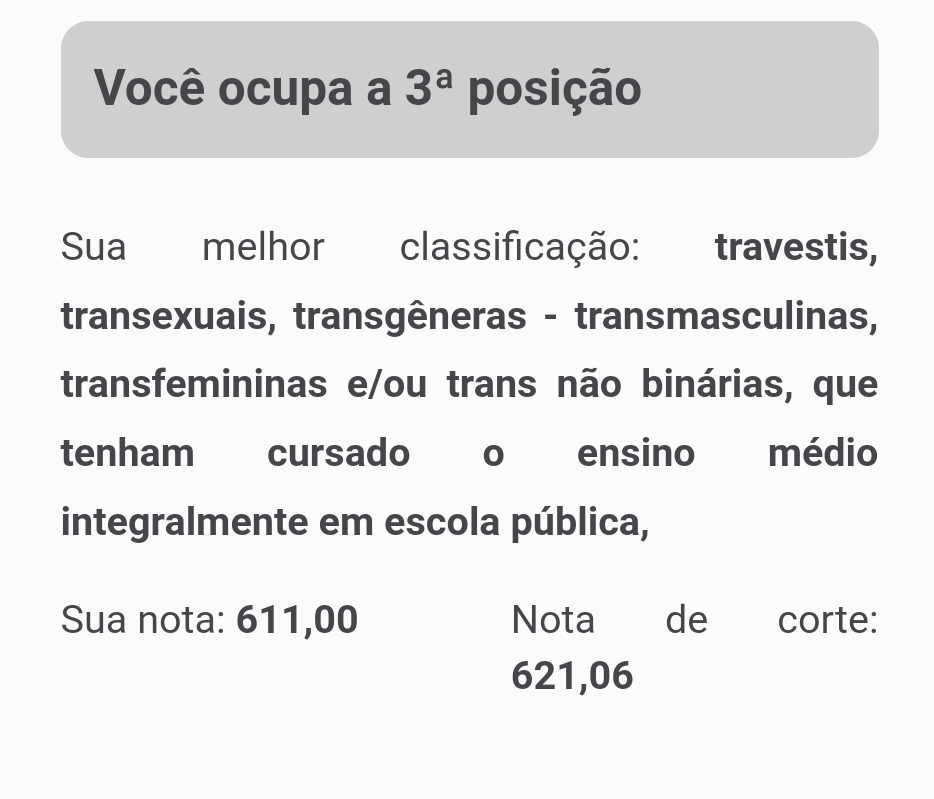The width and height of the screenshot is (934, 799).
Task: Click the bold word "médio"
Action: 822,453
